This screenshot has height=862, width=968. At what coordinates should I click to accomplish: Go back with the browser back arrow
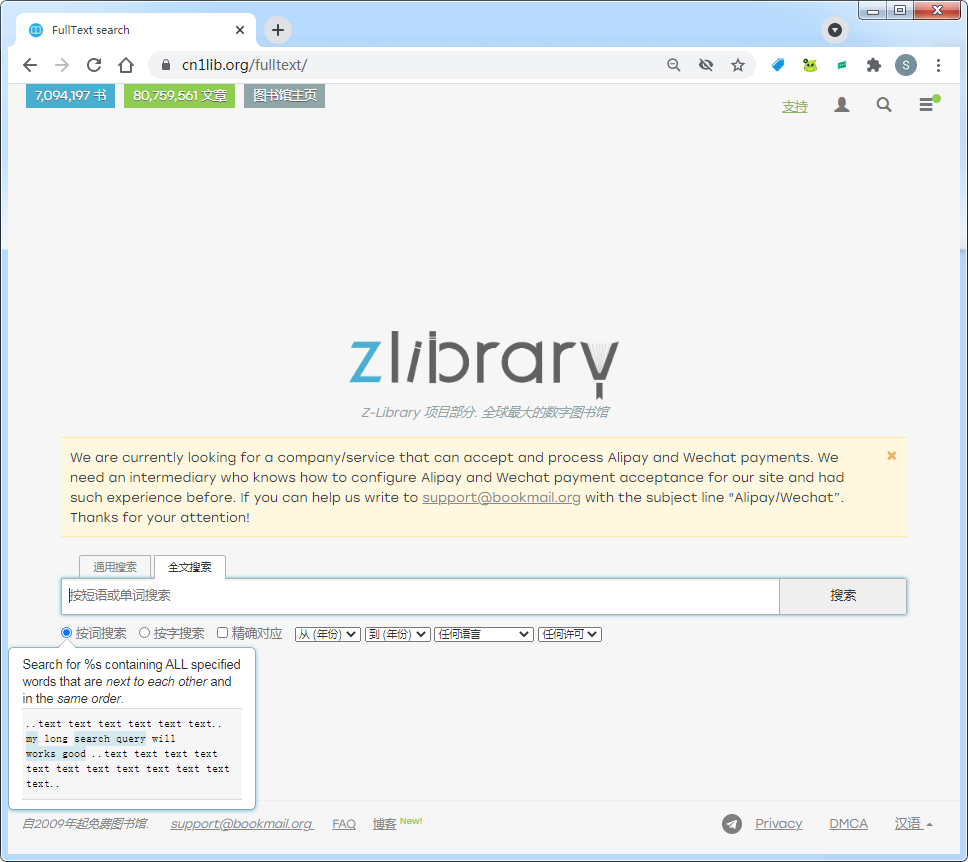(30, 65)
